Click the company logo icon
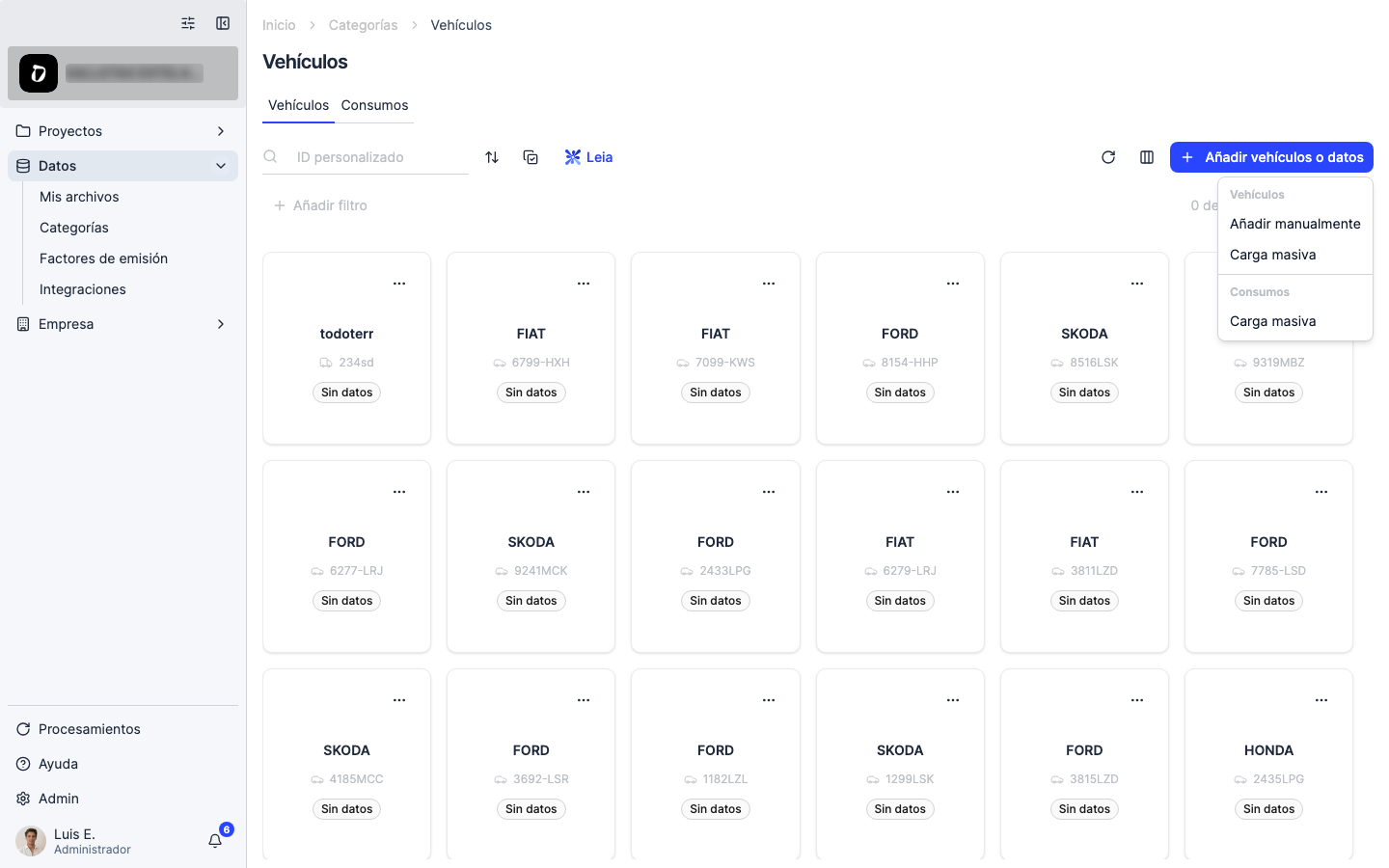This screenshot has width=1389, height=868. [39, 73]
